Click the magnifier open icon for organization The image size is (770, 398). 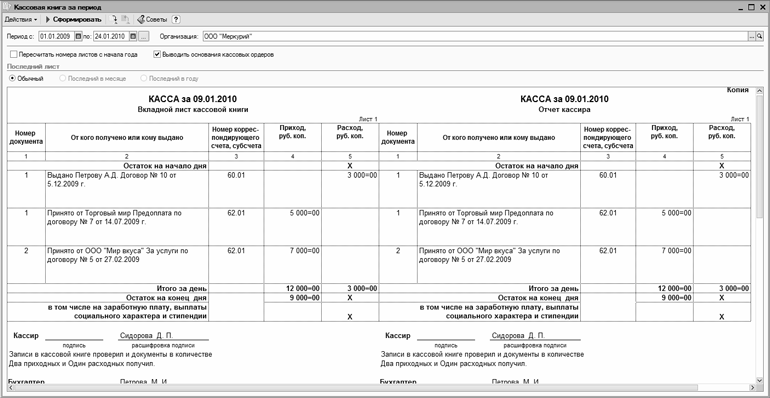[759, 36]
